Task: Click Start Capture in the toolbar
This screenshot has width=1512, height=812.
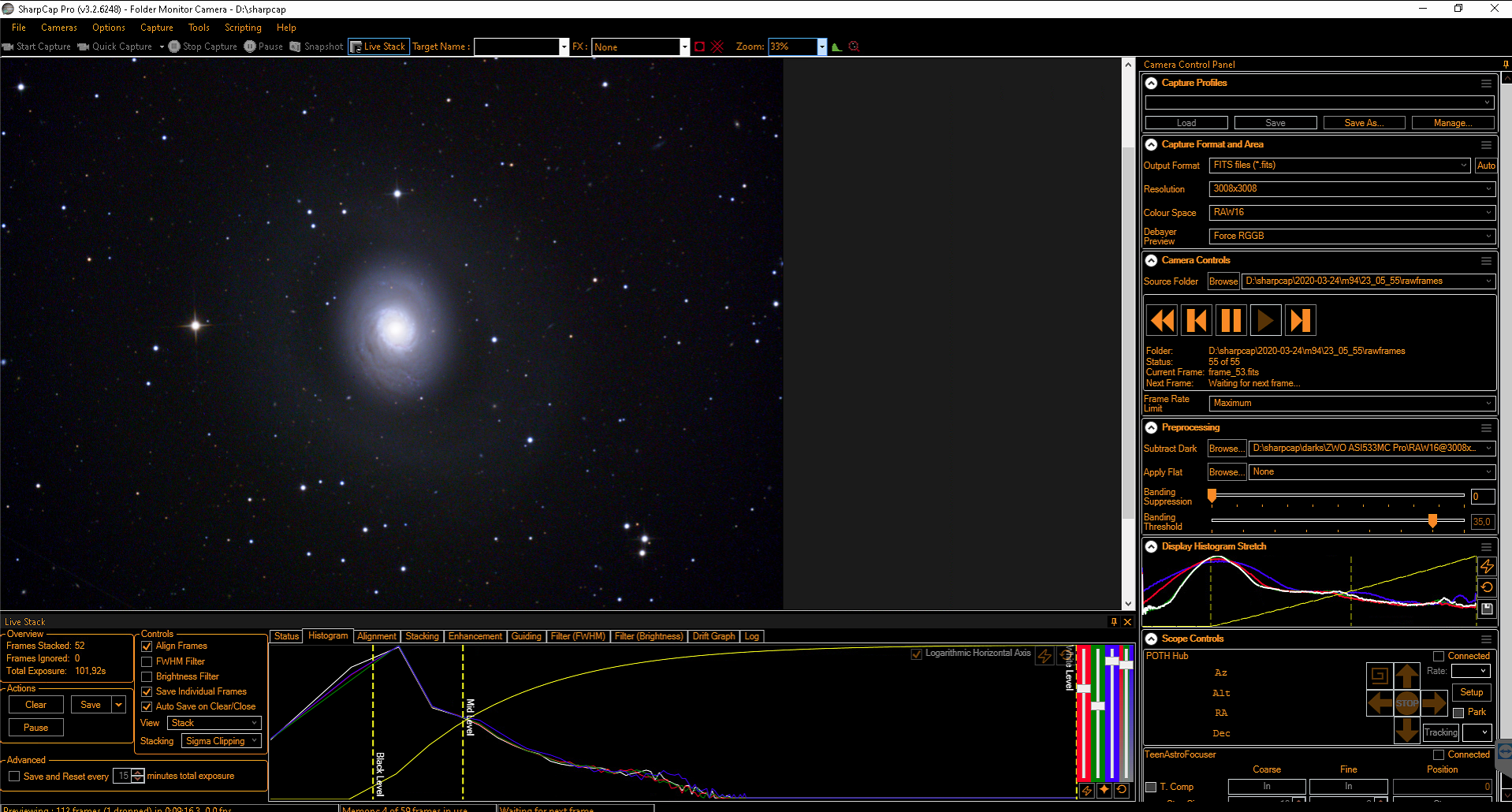Action: [x=37, y=47]
